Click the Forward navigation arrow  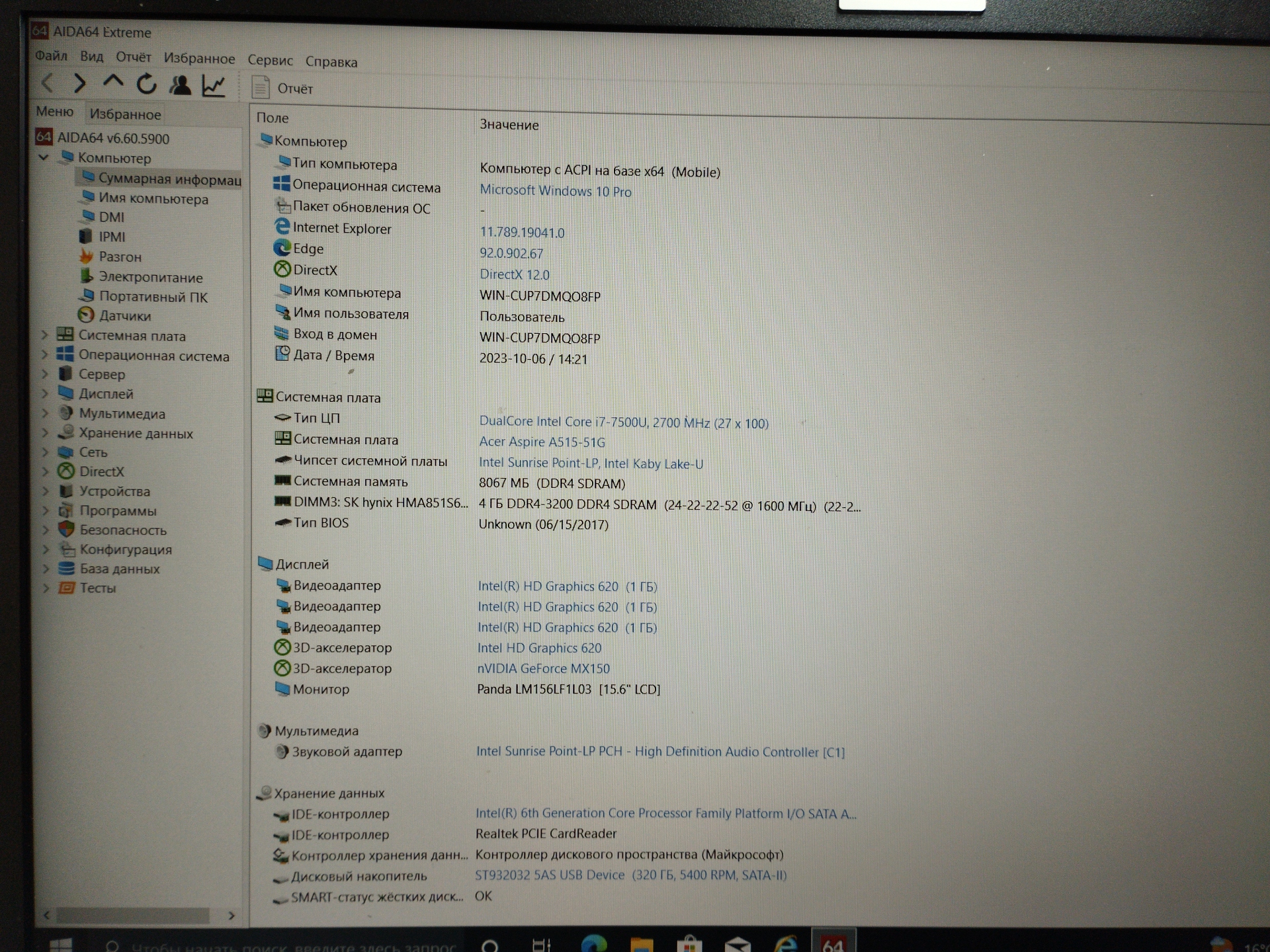point(79,83)
